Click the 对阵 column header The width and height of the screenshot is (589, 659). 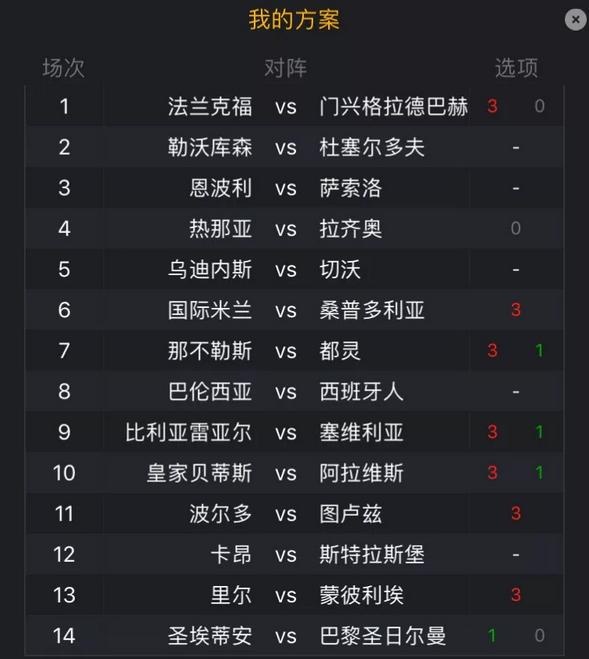(x=286, y=68)
